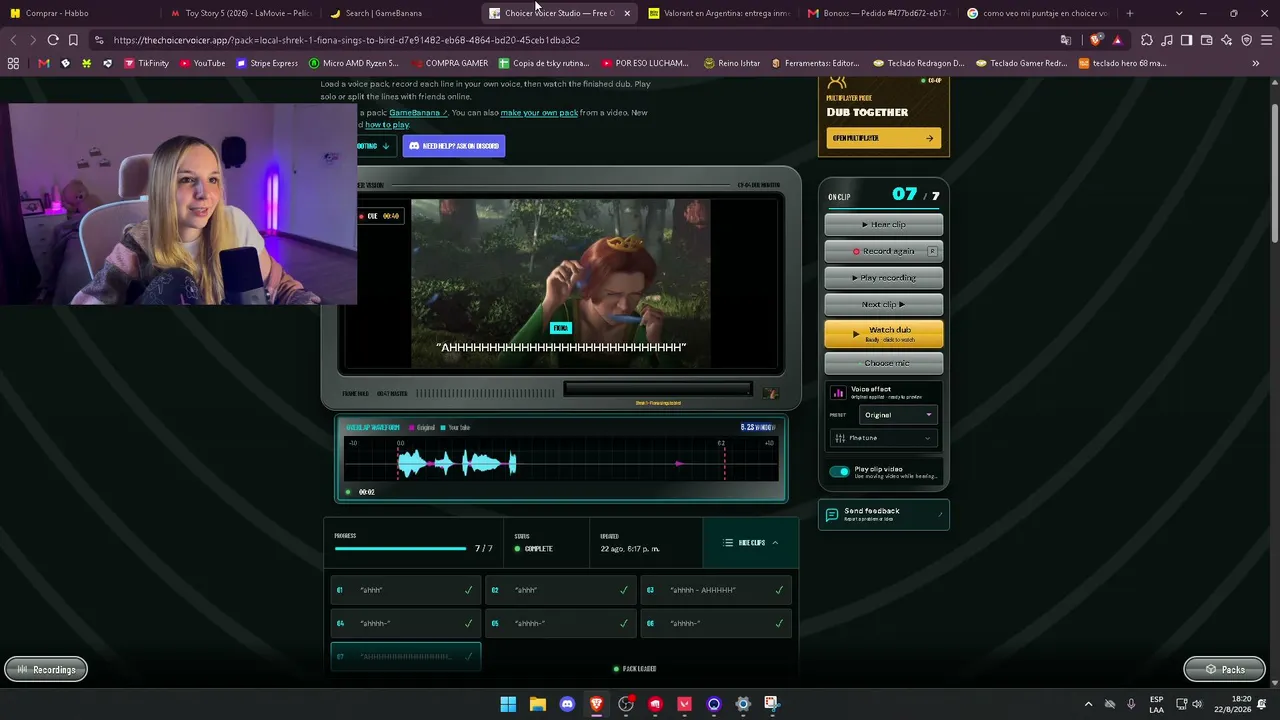This screenshot has width=1280, height=720.
Task: Select clip 02 "ahhh"
Action: pos(560,590)
